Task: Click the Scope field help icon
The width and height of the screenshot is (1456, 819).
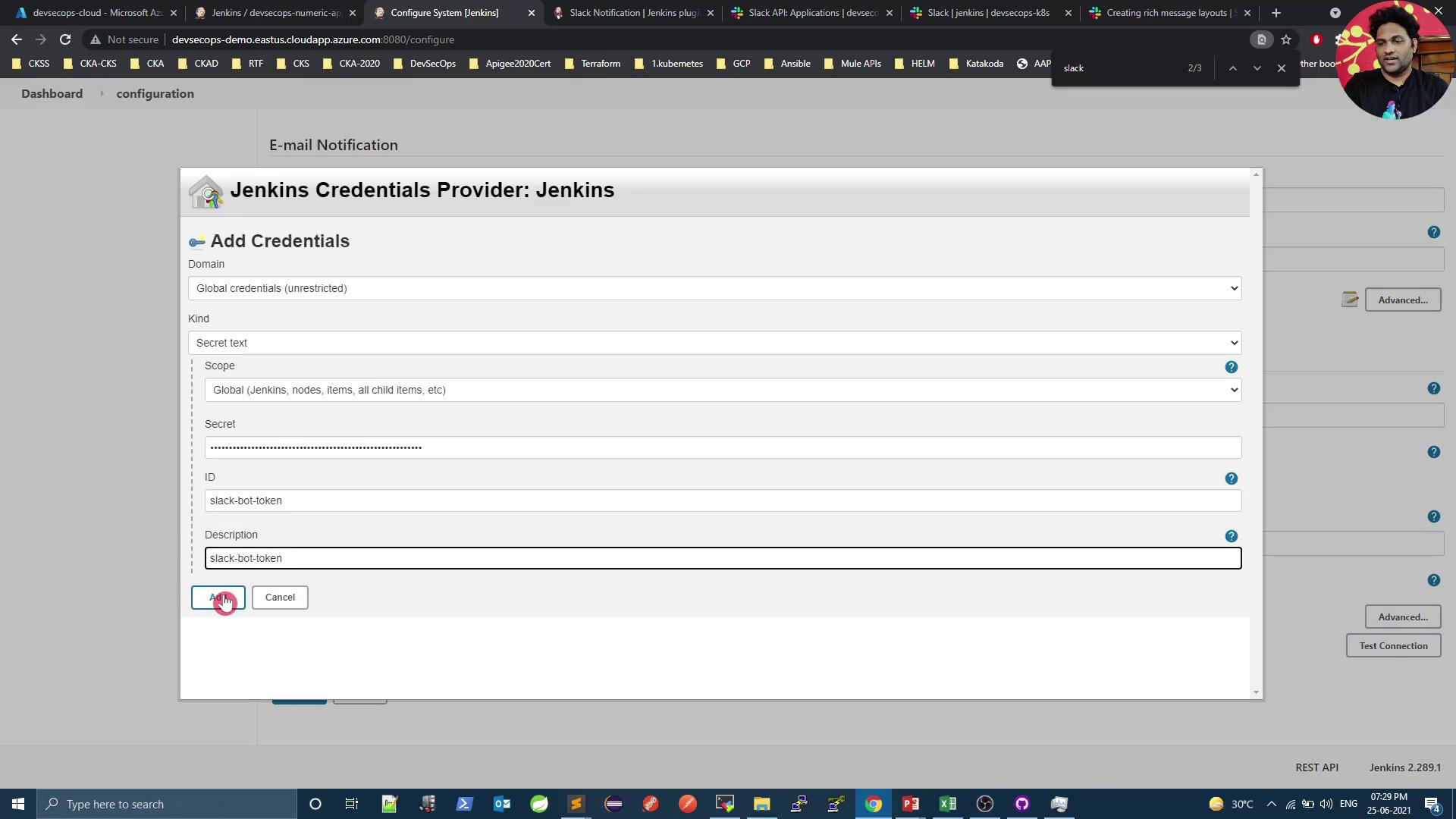Action: coord(1231,367)
